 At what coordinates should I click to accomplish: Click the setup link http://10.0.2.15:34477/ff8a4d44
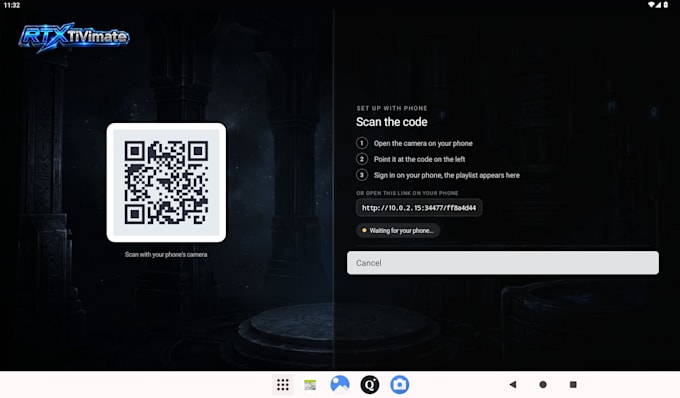click(419, 208)
